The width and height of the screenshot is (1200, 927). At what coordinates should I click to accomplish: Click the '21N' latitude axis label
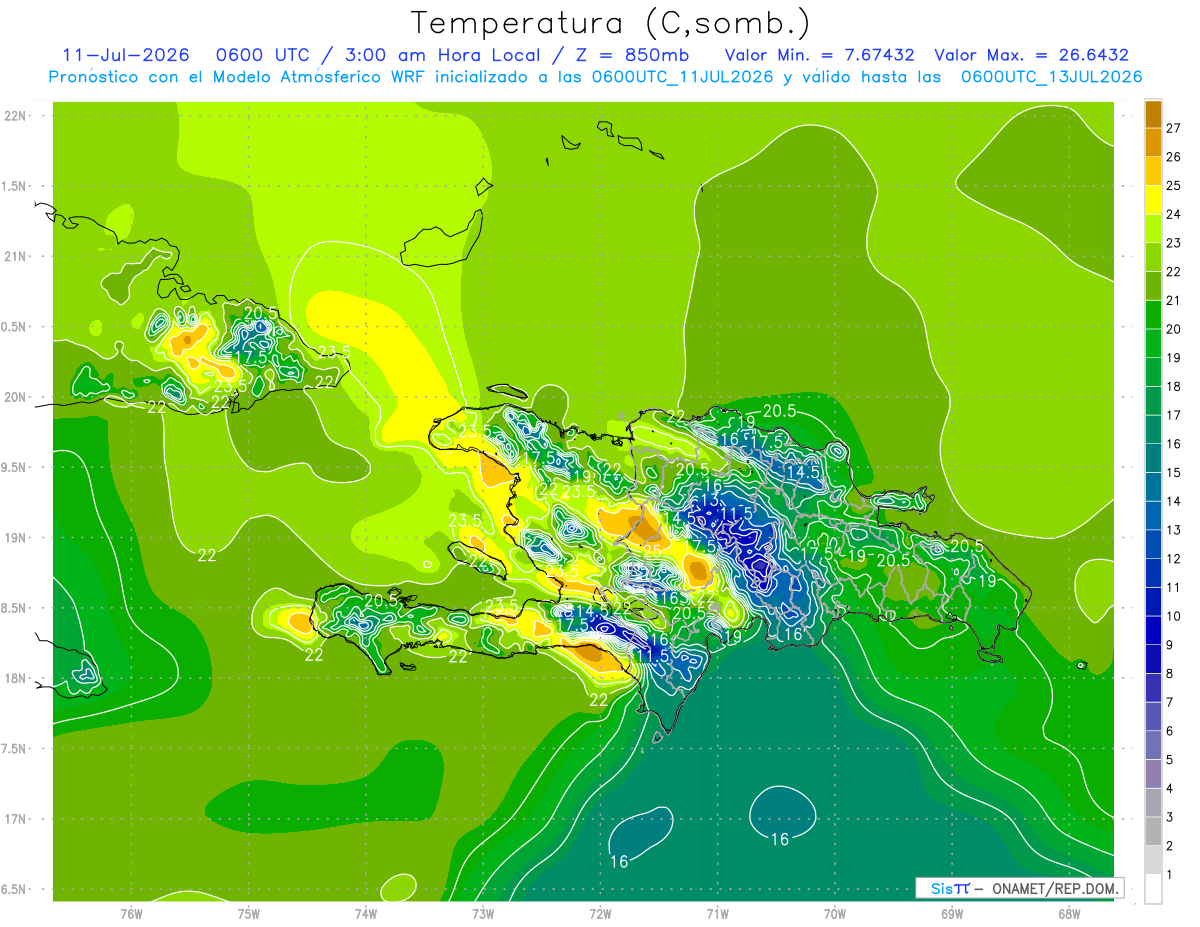15,256
